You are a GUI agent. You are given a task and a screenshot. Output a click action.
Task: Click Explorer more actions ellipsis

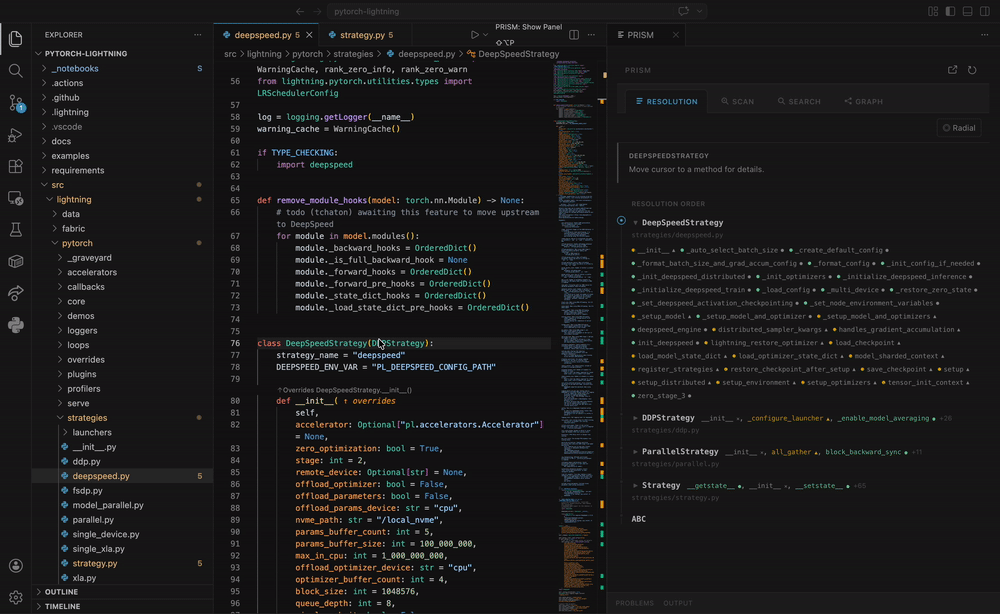(x=198, y=35)
